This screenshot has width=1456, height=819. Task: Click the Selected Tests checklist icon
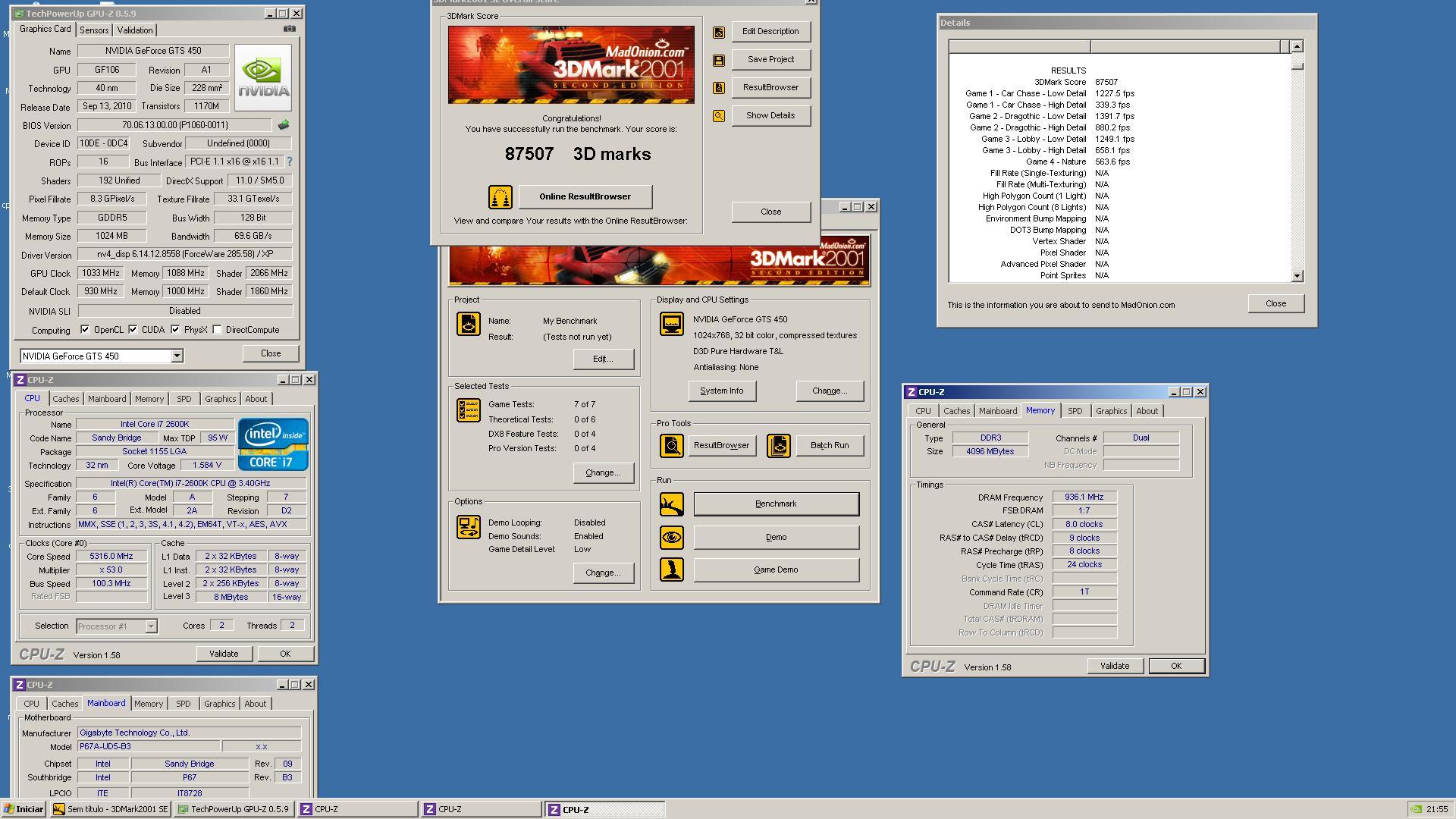click(469, 410)
